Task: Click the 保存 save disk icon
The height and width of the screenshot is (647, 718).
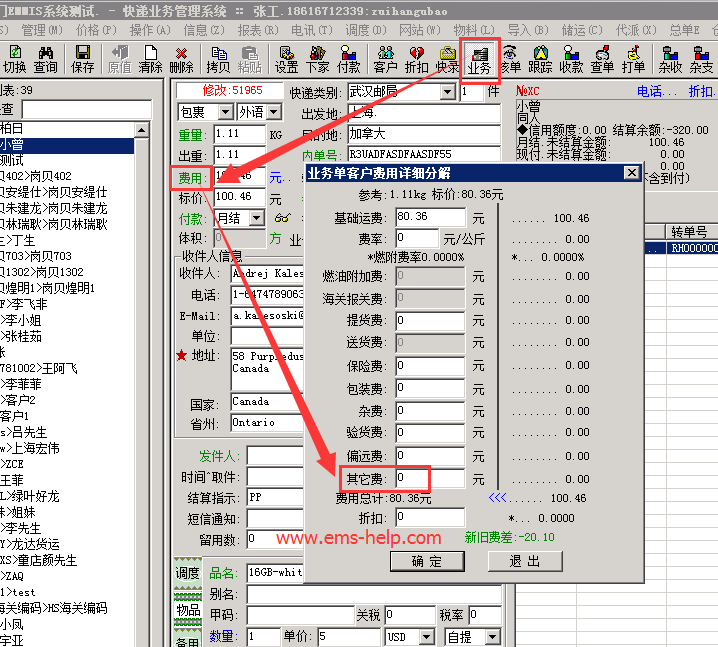Action: click(82, 60)
